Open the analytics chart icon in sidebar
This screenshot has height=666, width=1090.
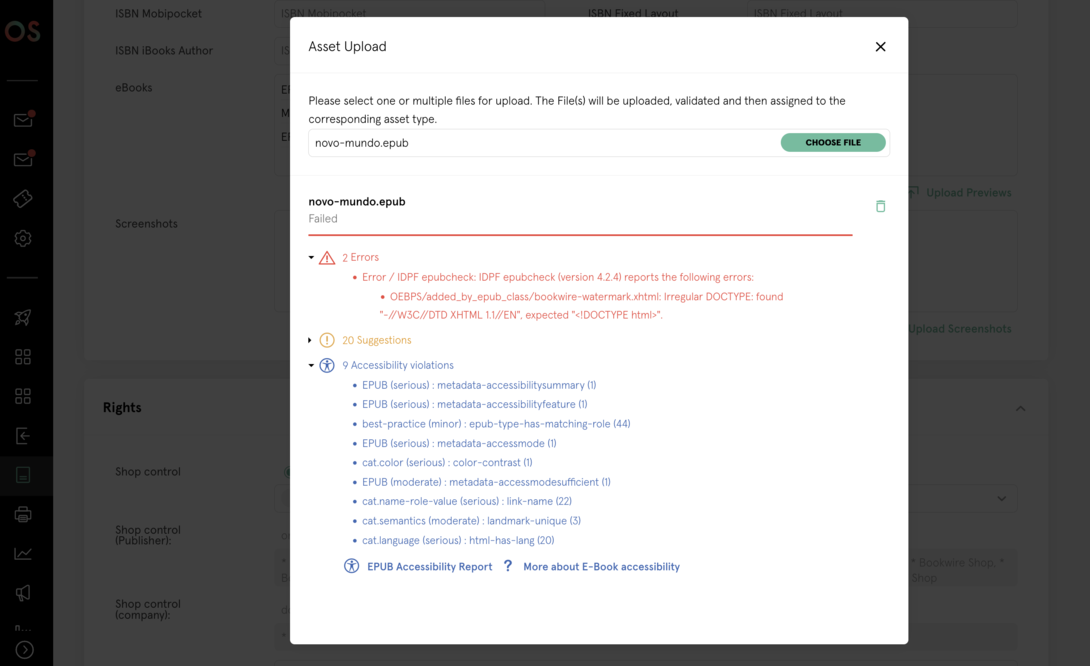tap(23, 554)
